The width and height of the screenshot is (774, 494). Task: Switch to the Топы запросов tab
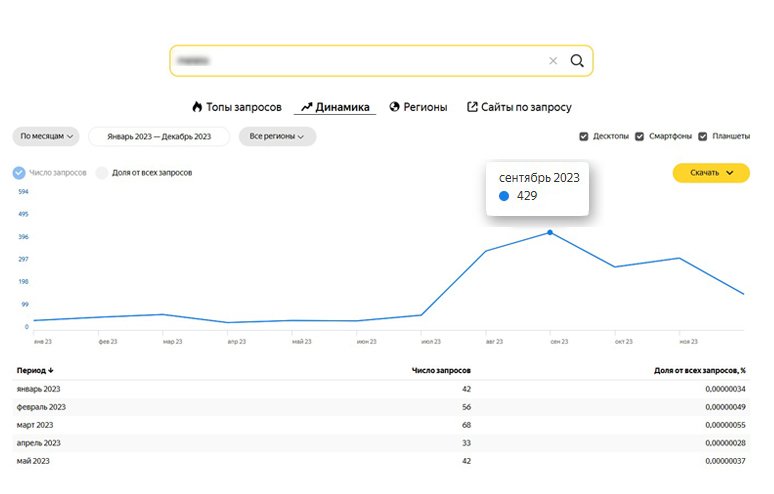(x=245, y=107)
